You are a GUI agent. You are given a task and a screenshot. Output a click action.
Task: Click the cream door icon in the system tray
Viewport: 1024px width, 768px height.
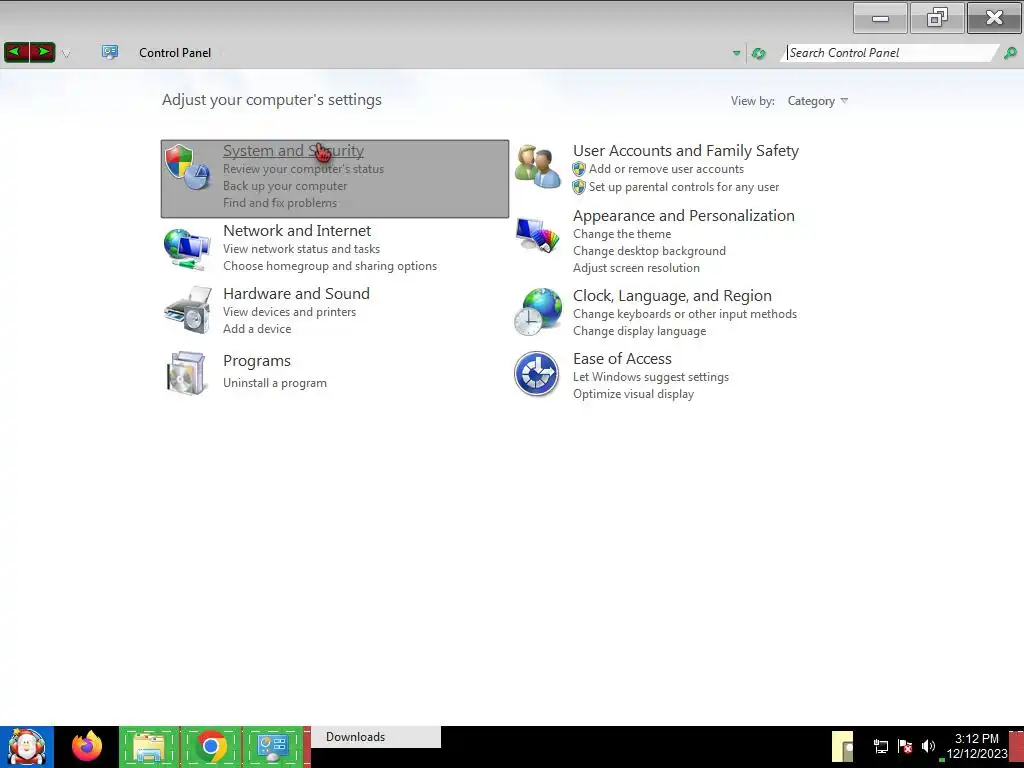tap(843, 747)
